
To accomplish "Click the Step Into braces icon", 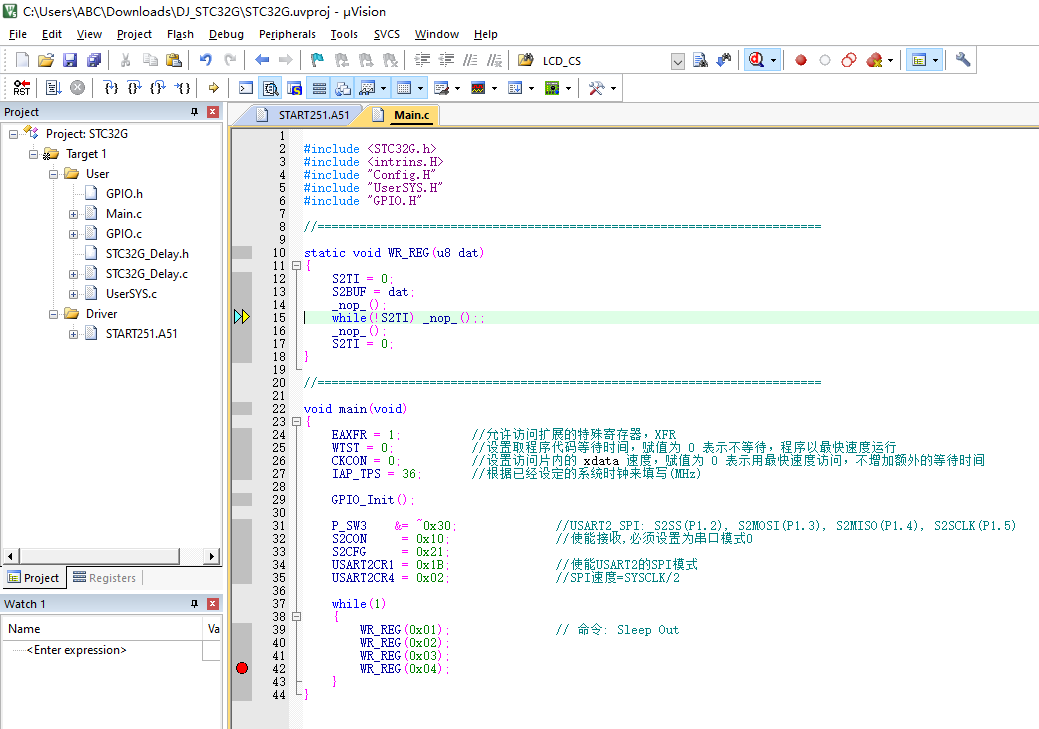I will 112,88.
